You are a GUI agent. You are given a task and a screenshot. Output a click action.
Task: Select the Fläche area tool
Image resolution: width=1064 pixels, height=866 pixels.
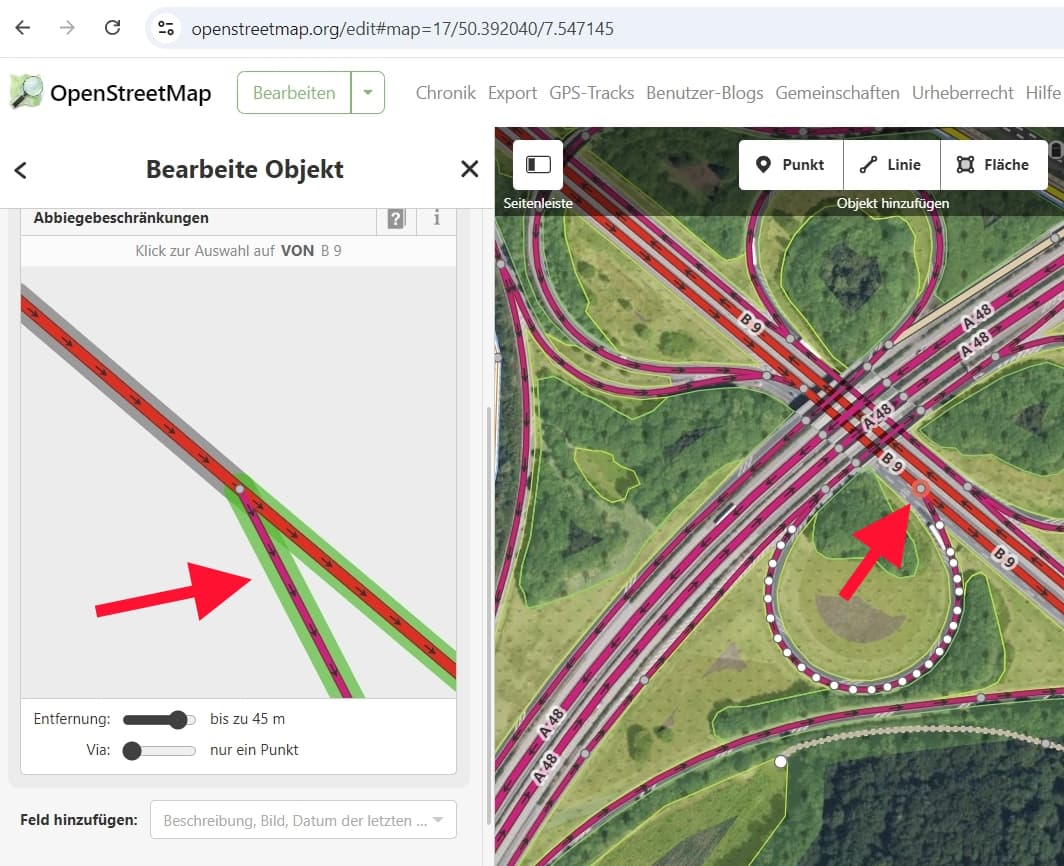(x=993, y=165)
